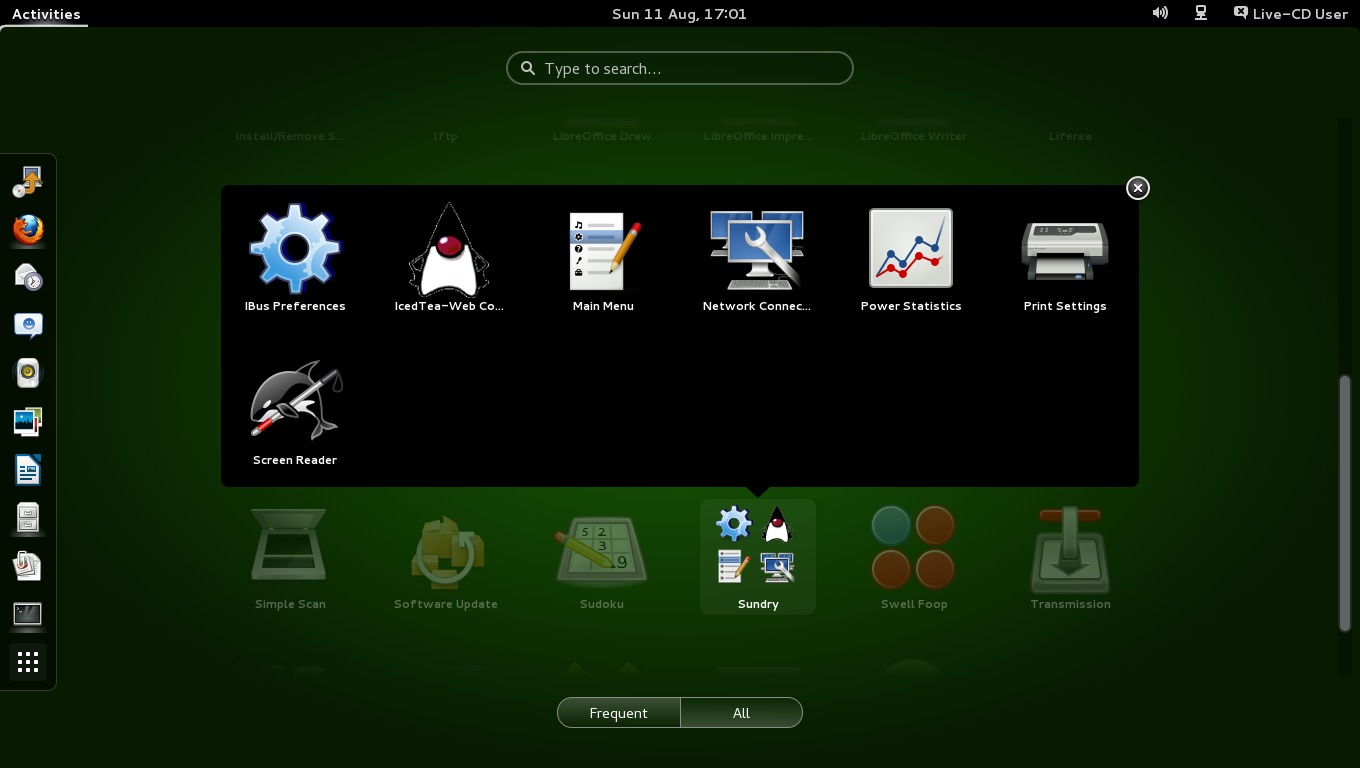The image size is (1360, 768).
Task: Click the Show Applications grid icon
Action: coord(28,662)
